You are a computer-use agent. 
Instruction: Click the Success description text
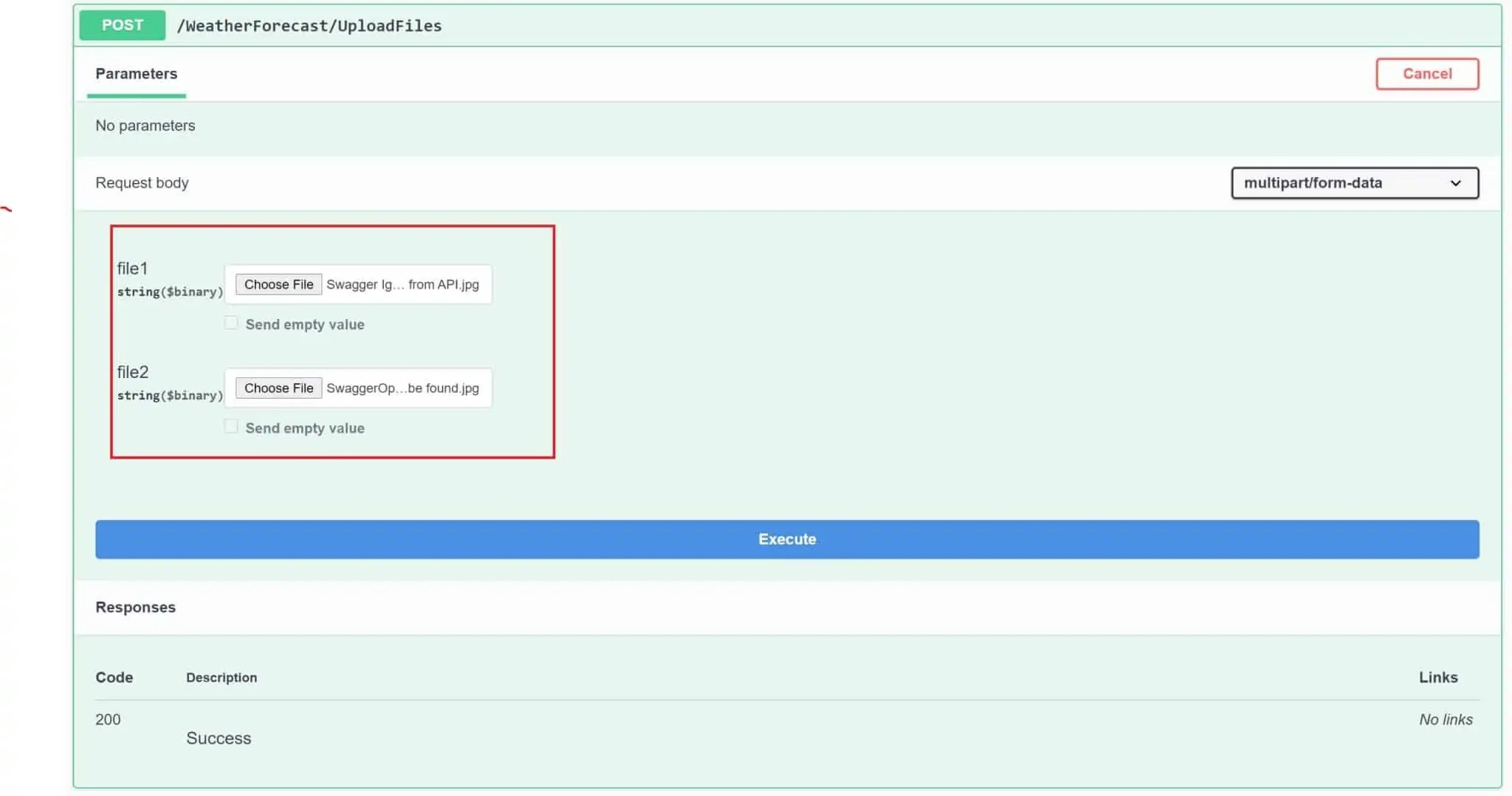pos(218,738)
